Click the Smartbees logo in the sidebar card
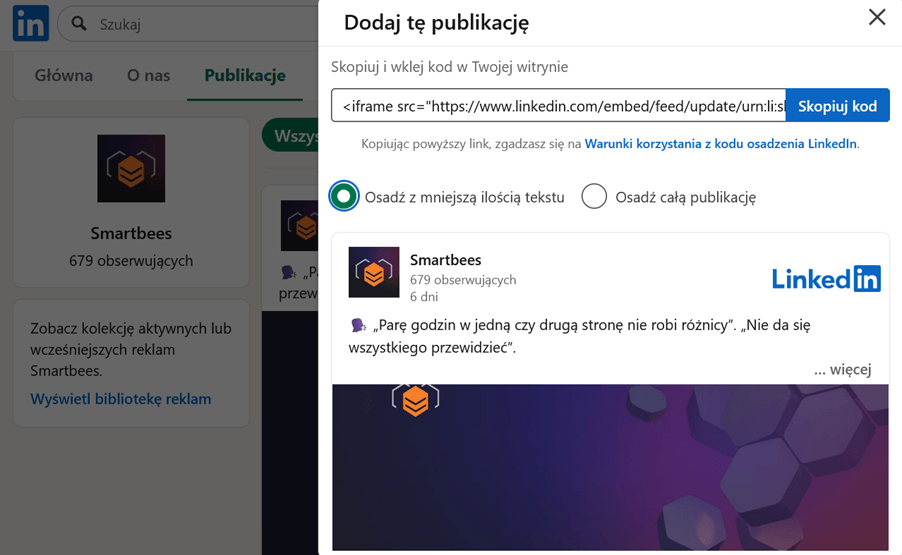Image resolution: width=902 pixels, height=555 pixels. point(131,169)
